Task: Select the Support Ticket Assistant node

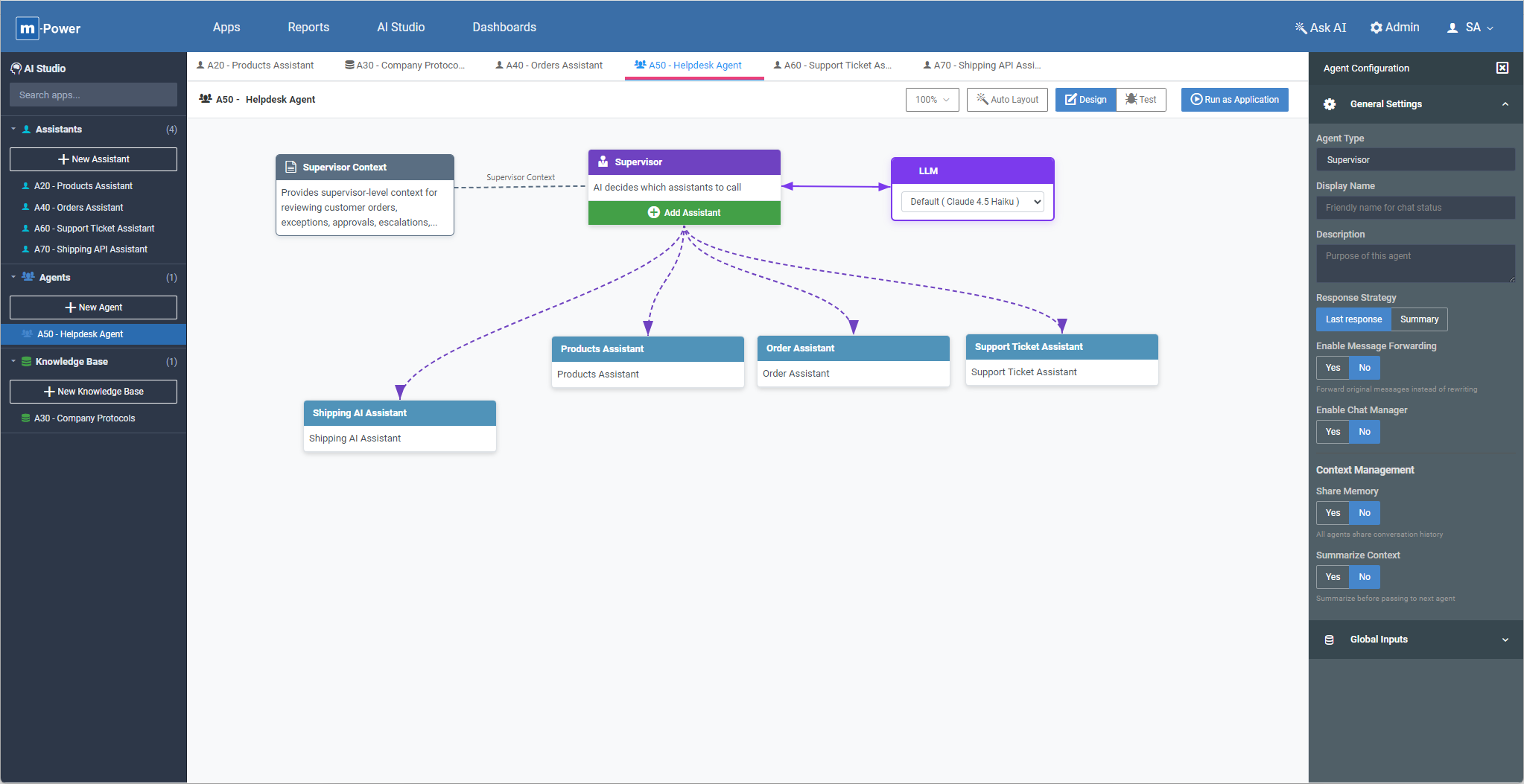Action: tap(1062, 360)
